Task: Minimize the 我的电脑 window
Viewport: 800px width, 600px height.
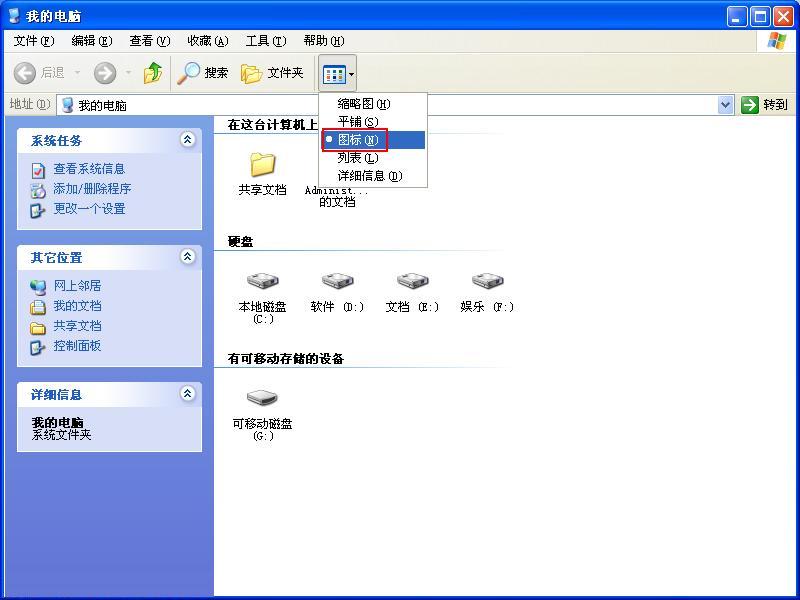Action: [736, 17]
